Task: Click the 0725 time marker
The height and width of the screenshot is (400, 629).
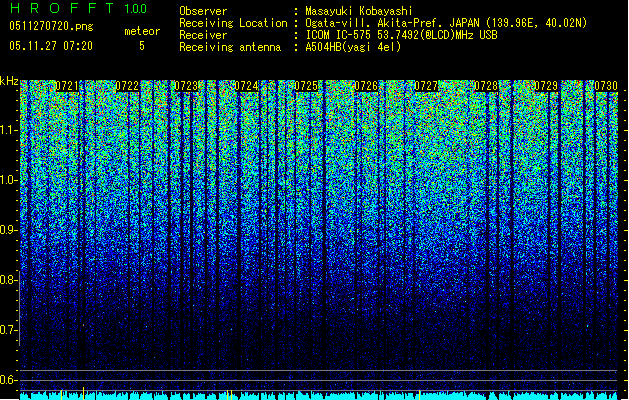Action: [x=306, y=86]
